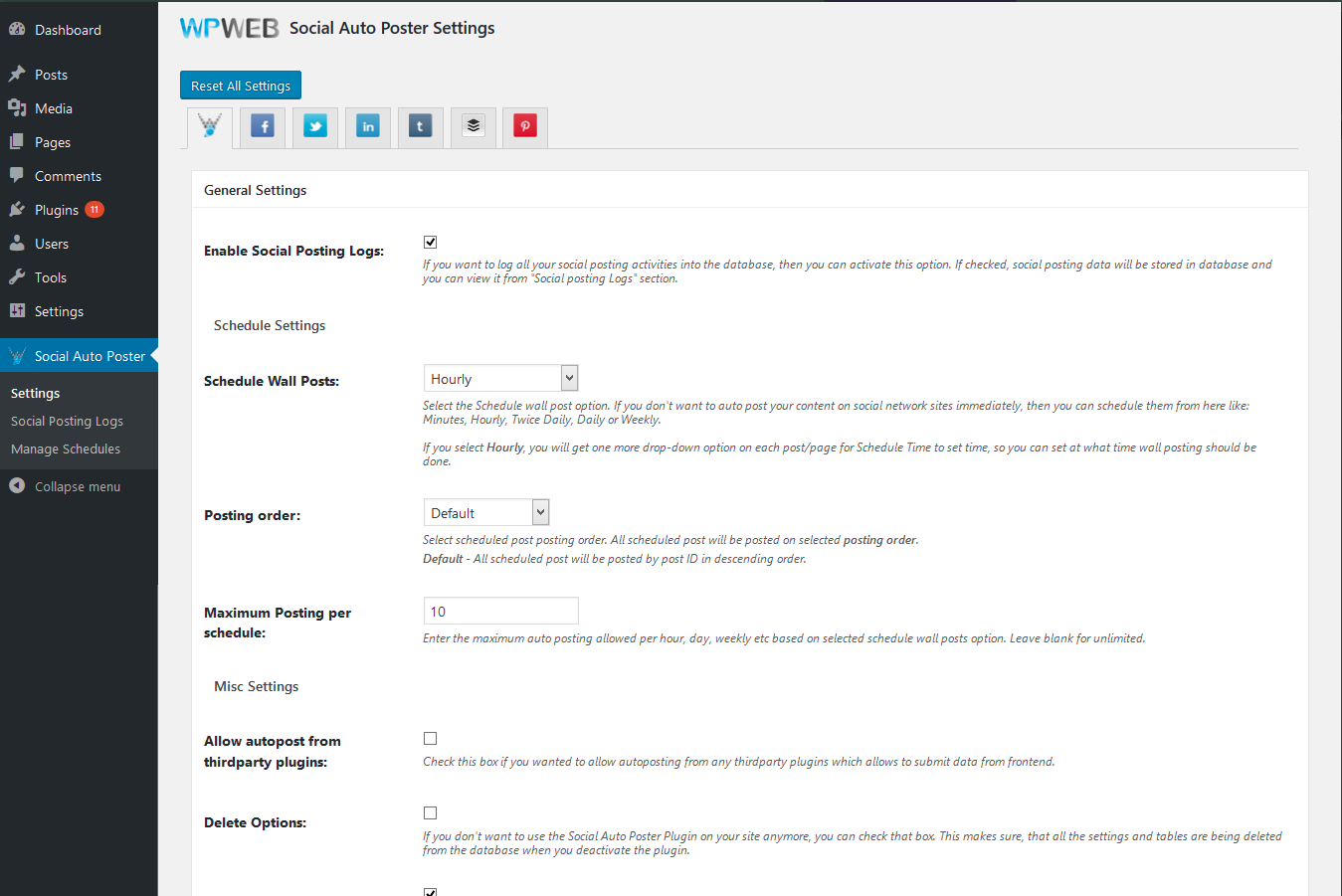Open the Posting order dropdown
The width and height of the screenshot is (1342, 896).
point(486,512)
